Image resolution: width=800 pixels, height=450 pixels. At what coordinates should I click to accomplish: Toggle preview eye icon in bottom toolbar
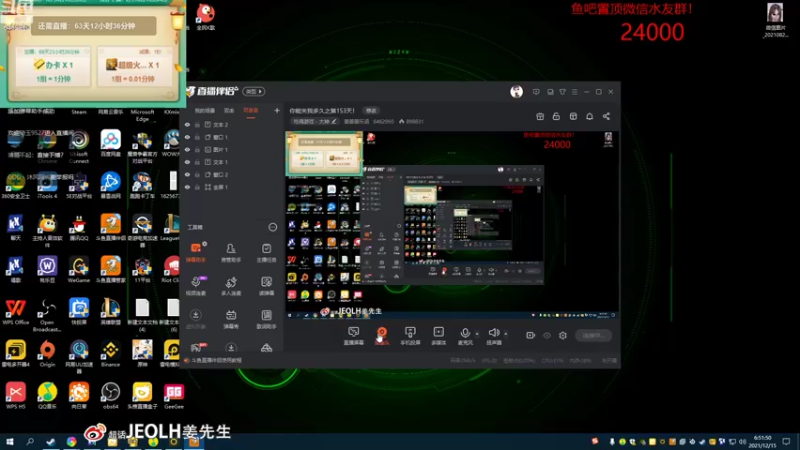coord(547,335)
